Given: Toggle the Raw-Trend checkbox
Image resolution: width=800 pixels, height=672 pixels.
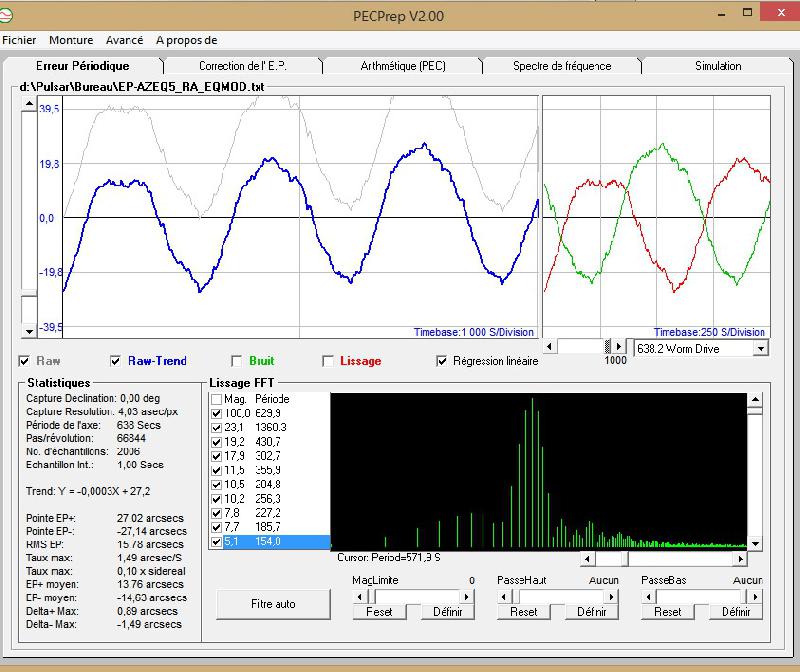Looking at the screenshot, I should point(117,361).
